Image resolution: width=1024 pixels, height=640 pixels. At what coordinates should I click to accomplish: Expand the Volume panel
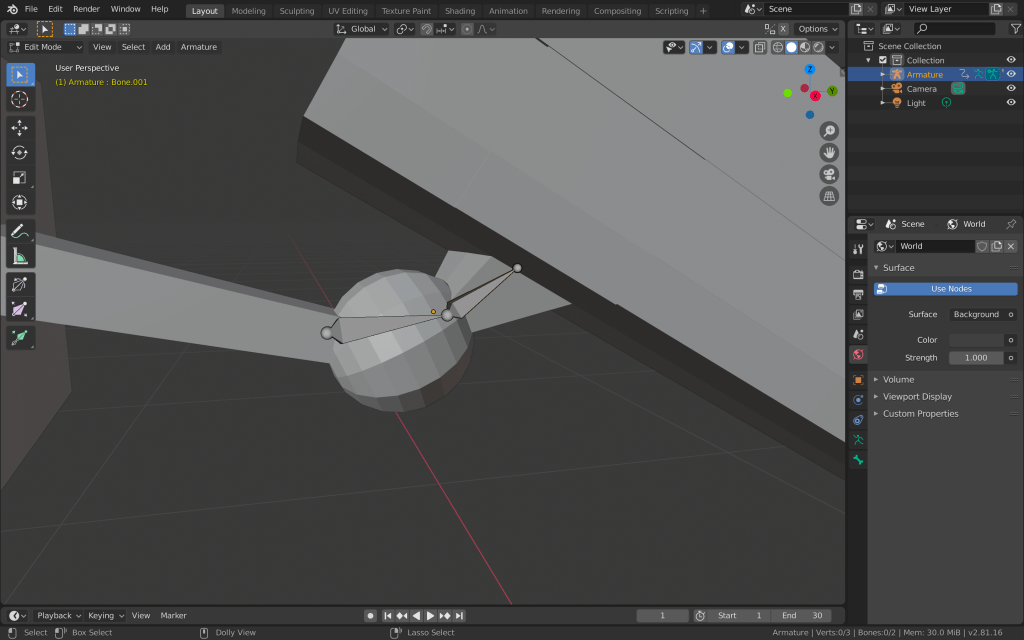click(898, 379)
